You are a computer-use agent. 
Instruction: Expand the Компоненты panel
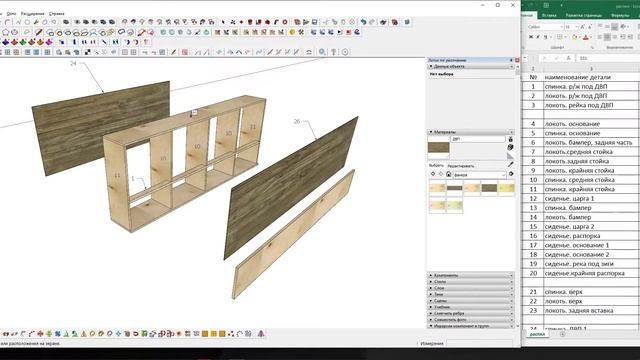tap(471, 276)
